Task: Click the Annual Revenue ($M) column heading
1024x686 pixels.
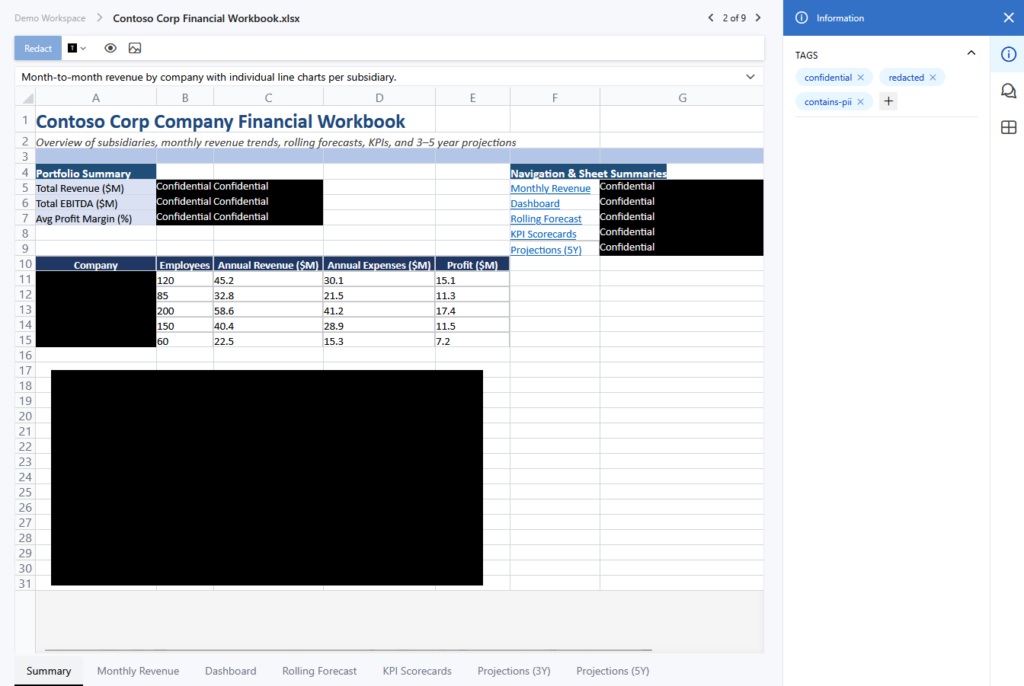Action: click(x=268, y=265)
